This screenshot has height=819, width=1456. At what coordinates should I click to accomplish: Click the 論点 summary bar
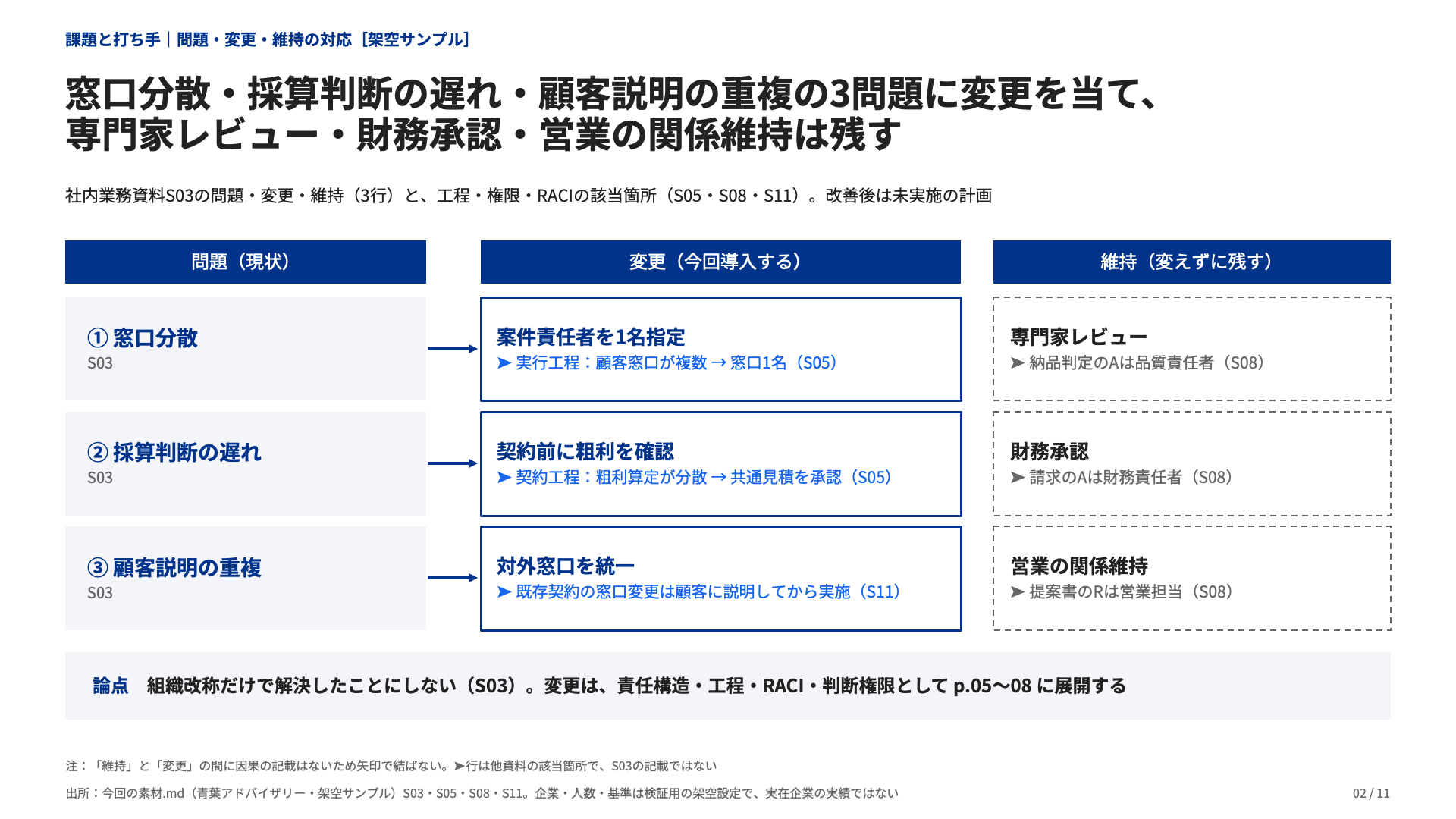click(x=728, y=686)
